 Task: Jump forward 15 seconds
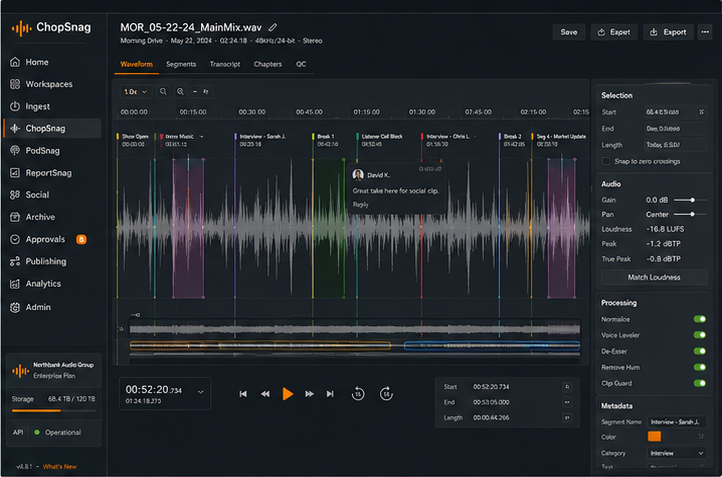tap(386, 394)
